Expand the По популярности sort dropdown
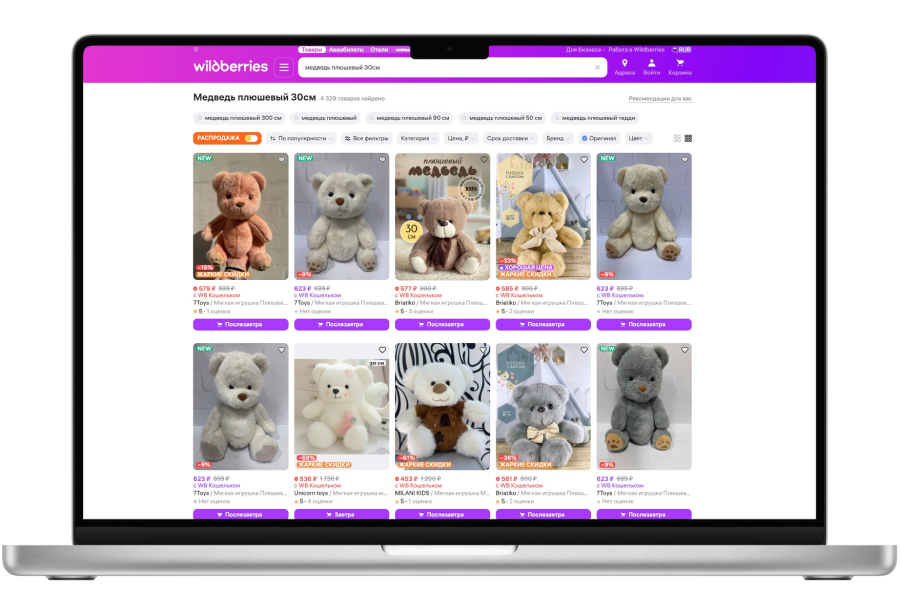900x592 pixels. coord(301,138)
